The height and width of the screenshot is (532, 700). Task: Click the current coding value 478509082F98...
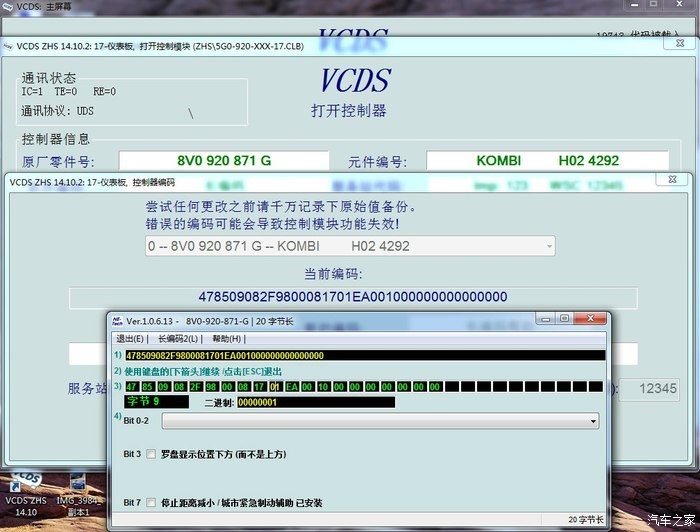(x=353, y=297)
